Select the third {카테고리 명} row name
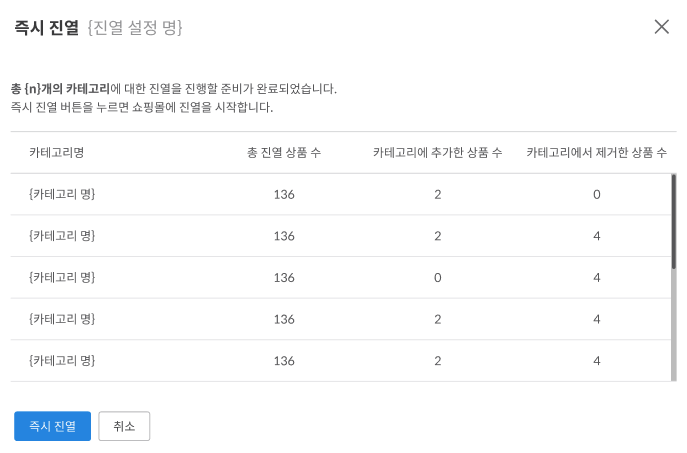The height and width of the screenshot is (453, 687). tap(62, 277)
